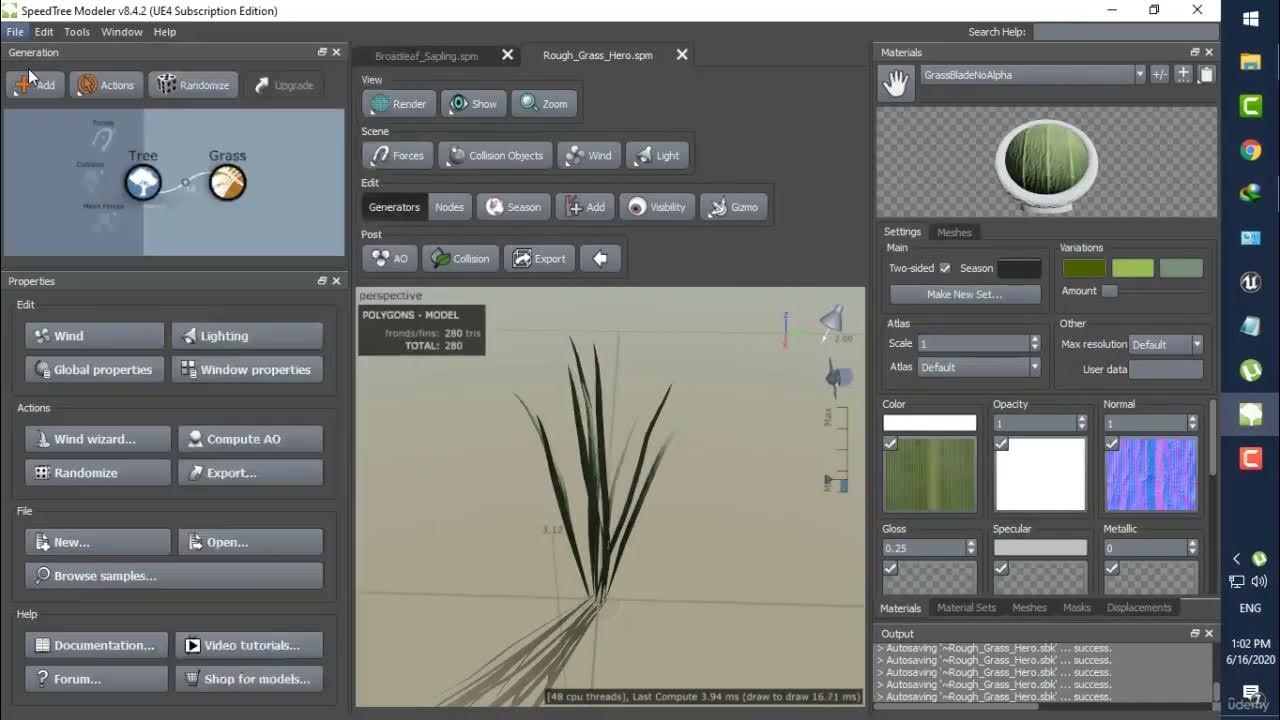Pick the dark green variation swatch
1280x720 pixels.
click(x=1084, y=268)
